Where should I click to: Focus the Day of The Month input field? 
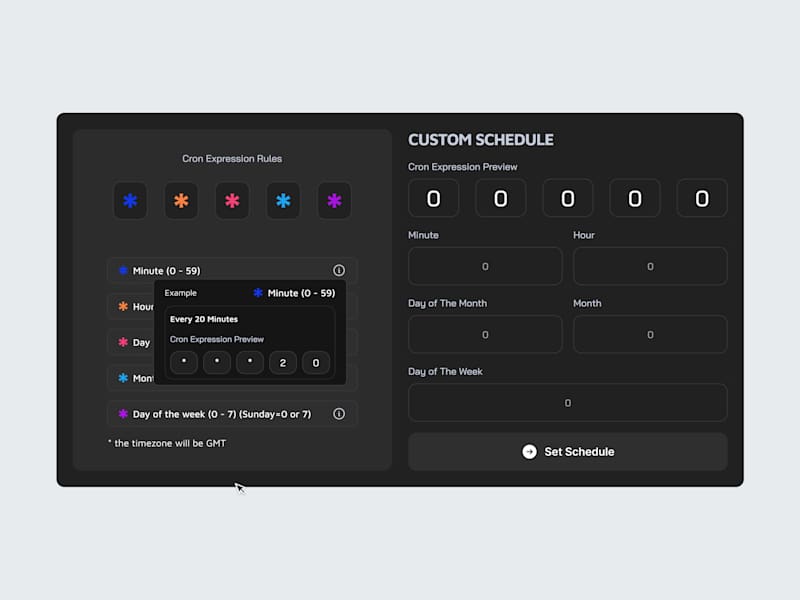pyautogui.click(x=485, y=334)
